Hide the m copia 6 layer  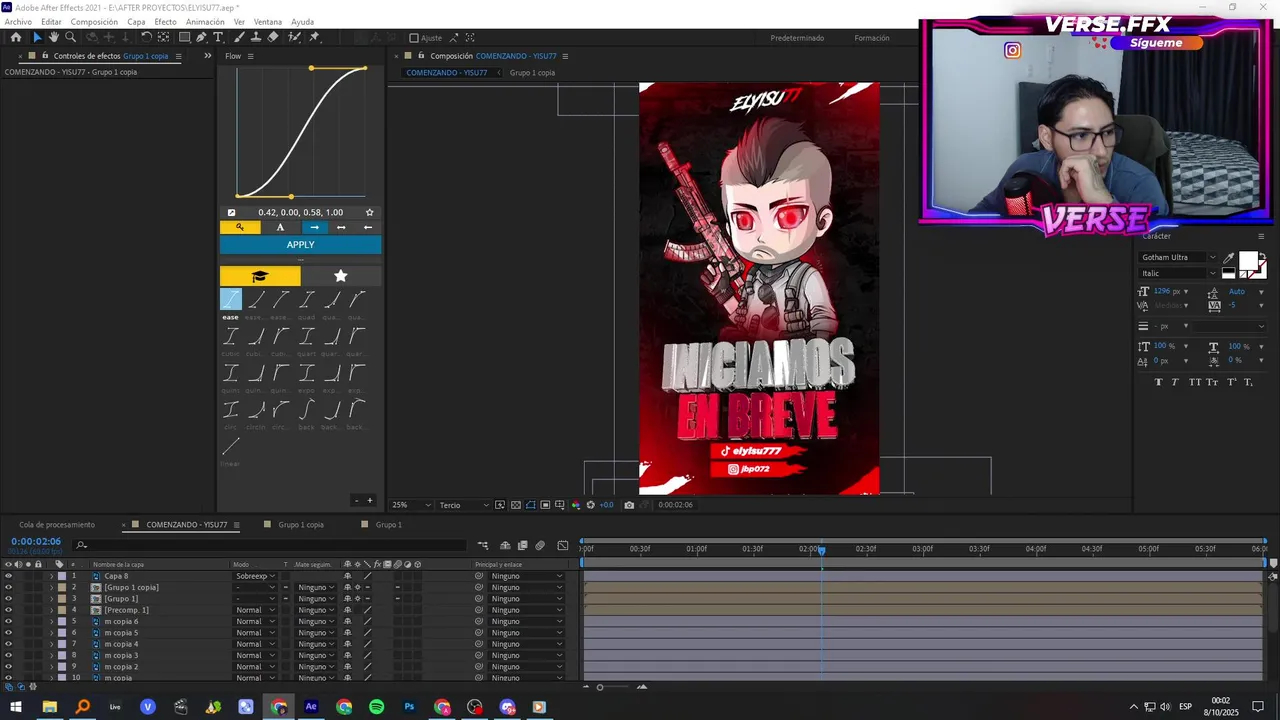click(8, 621)
